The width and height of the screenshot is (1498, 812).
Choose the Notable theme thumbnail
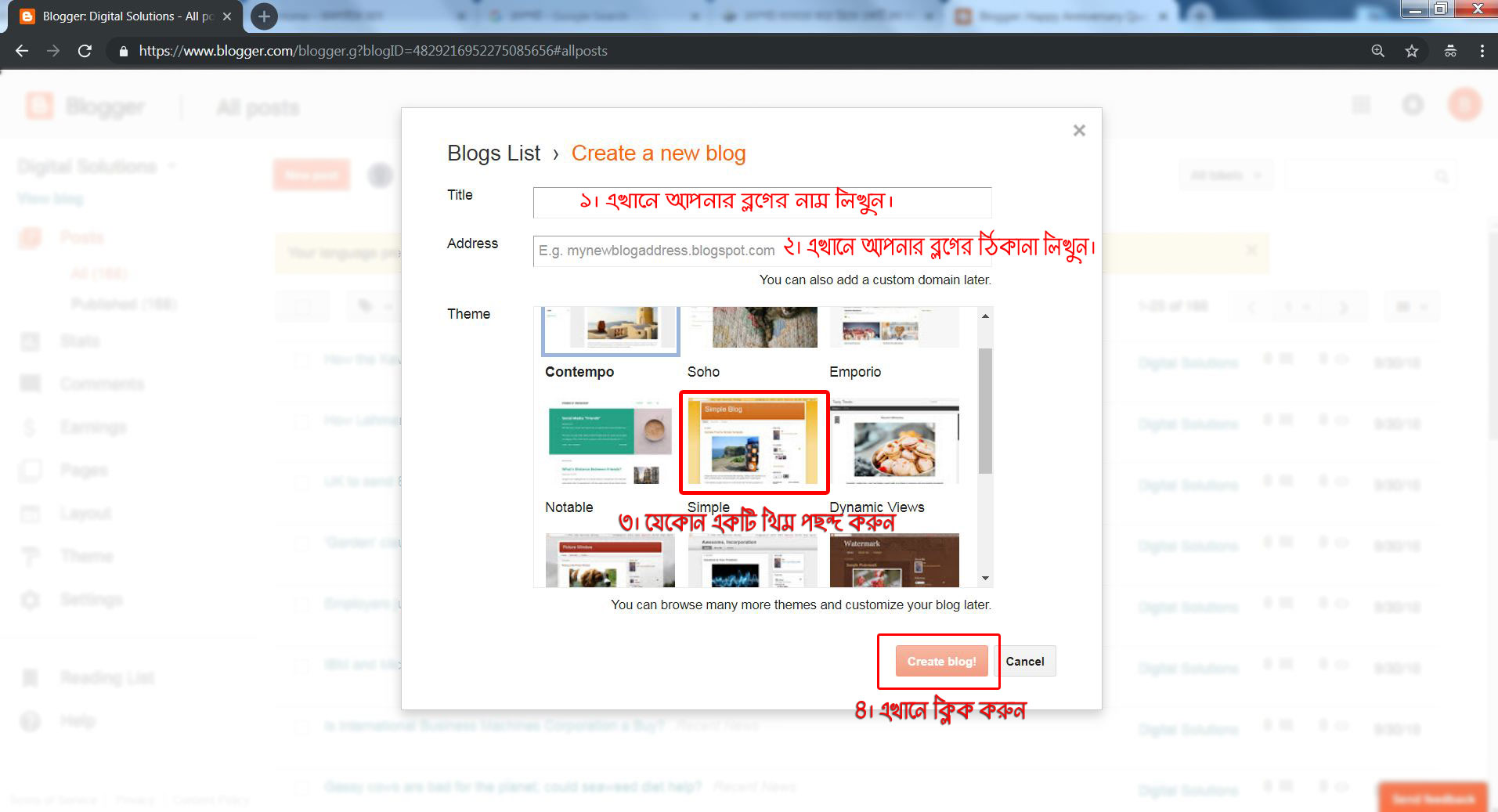point(609,442)
